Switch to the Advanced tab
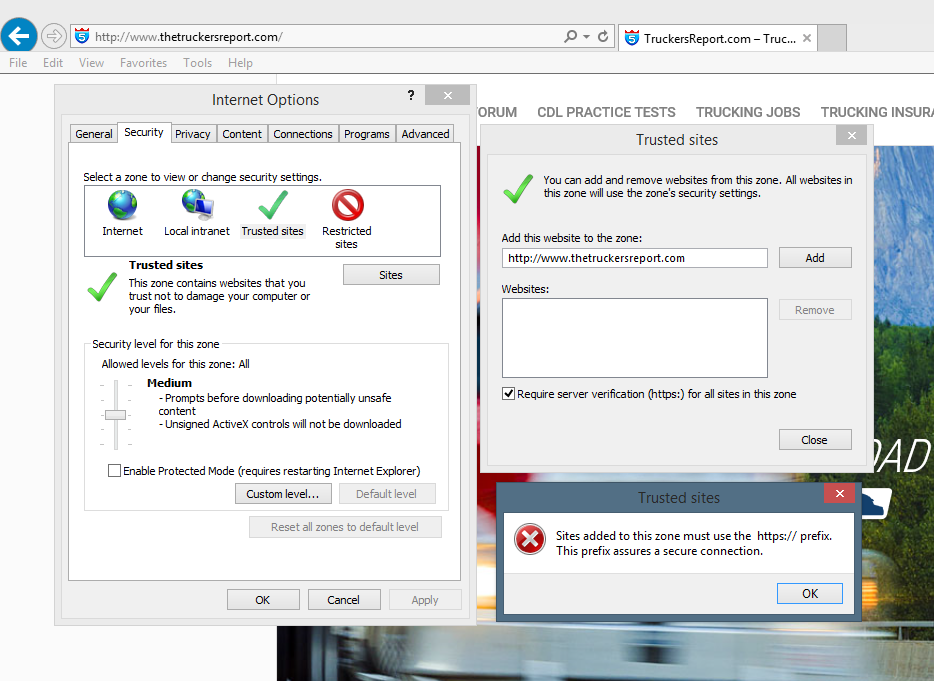The image size is (934, 681). 425,134
